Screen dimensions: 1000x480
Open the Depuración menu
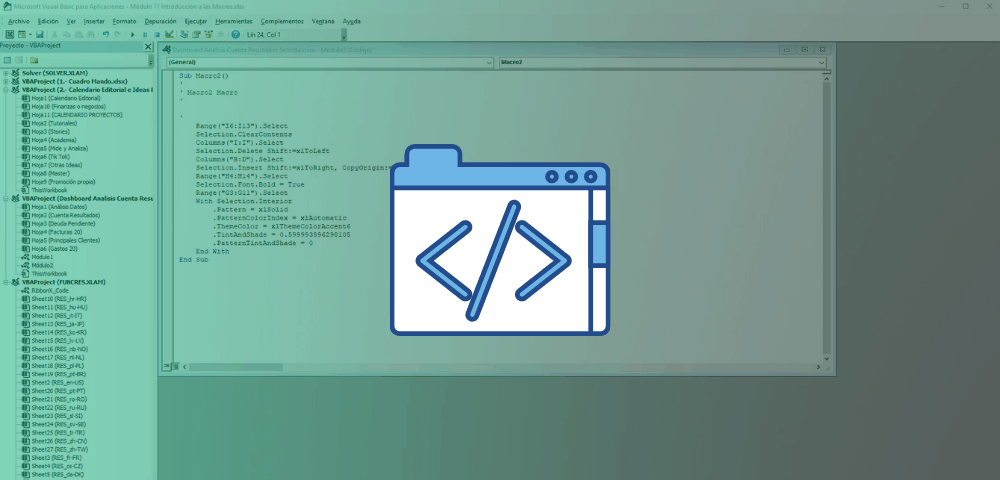(x=161, y=21)
